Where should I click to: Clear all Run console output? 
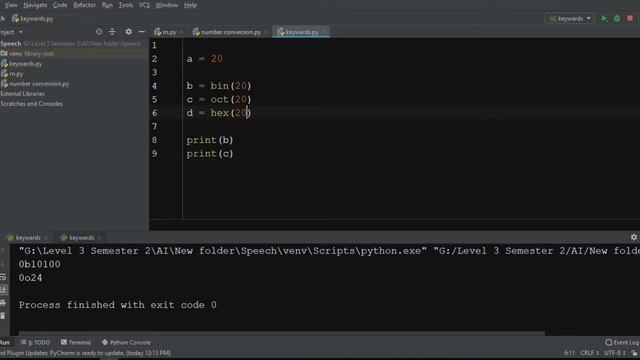[3, 316]
